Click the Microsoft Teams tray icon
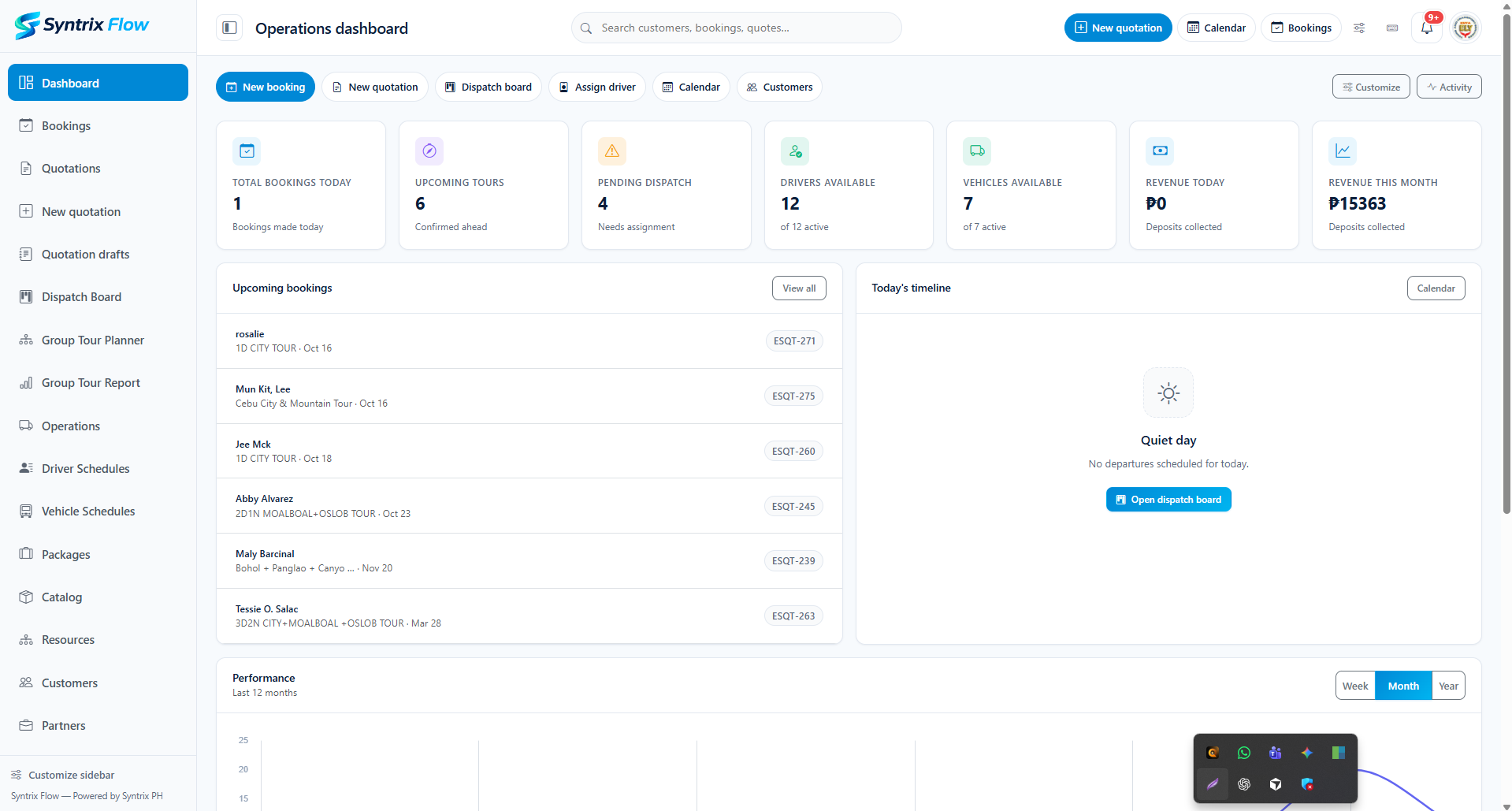This screenshot has height=811, width=1512. coord(1276,753)
